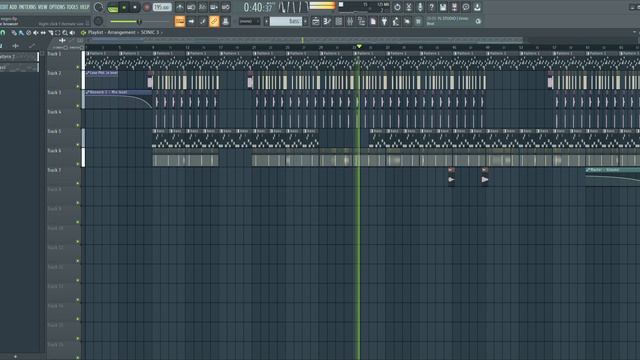
Task: Click the green play button
Action: pyautogui.click(x=124, y=7)
